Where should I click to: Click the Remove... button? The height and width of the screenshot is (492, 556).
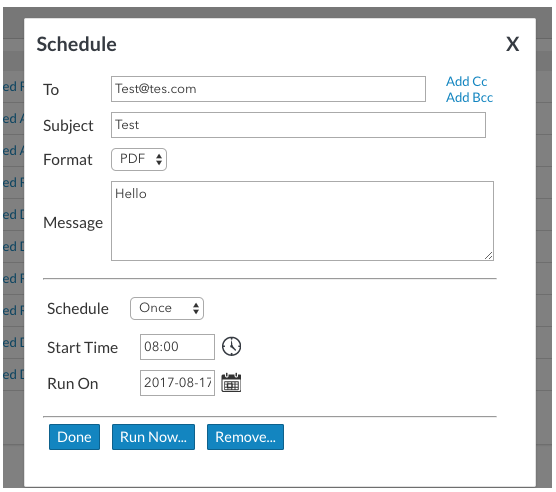tap(245, 437)
